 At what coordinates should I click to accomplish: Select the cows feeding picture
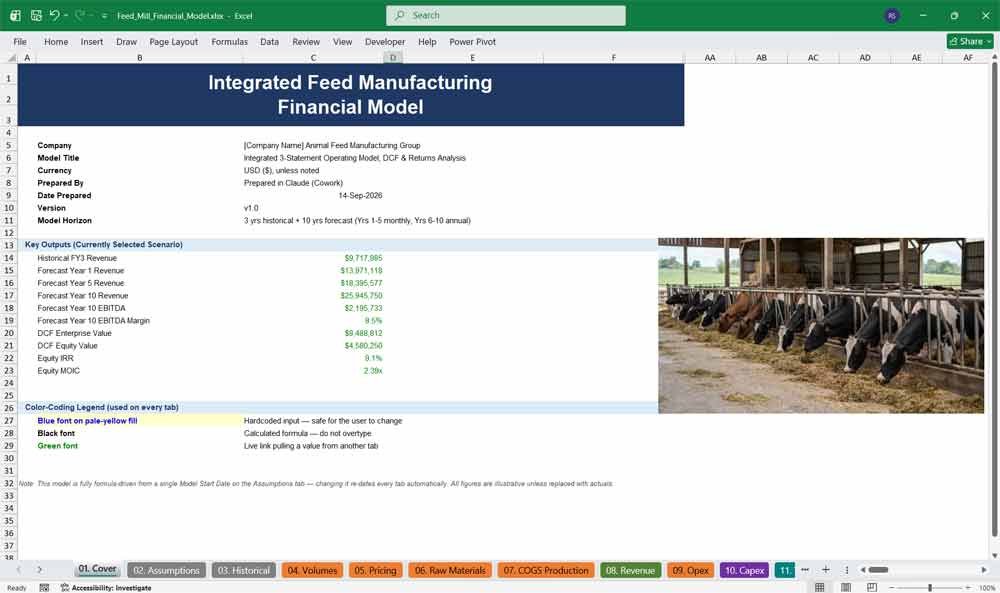click(821, 326)
